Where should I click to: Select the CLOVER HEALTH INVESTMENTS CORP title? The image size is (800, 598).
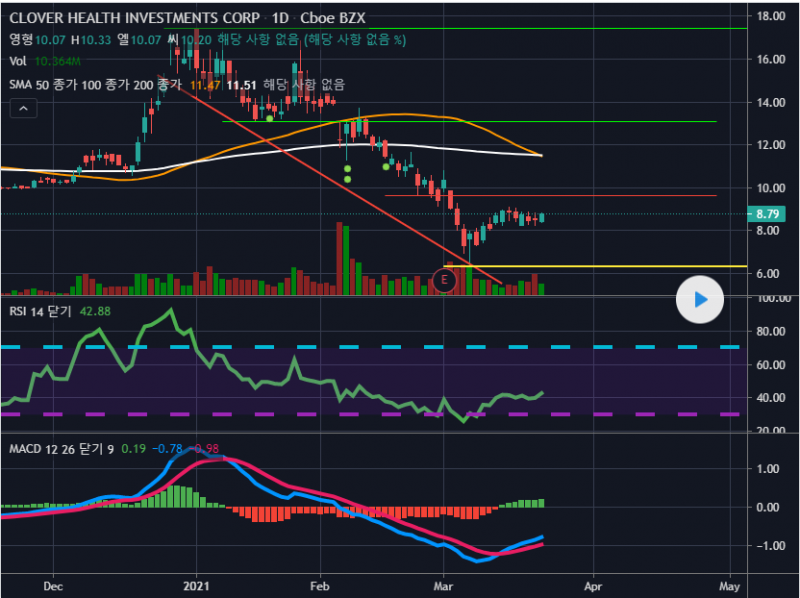[x=135, y=18]
